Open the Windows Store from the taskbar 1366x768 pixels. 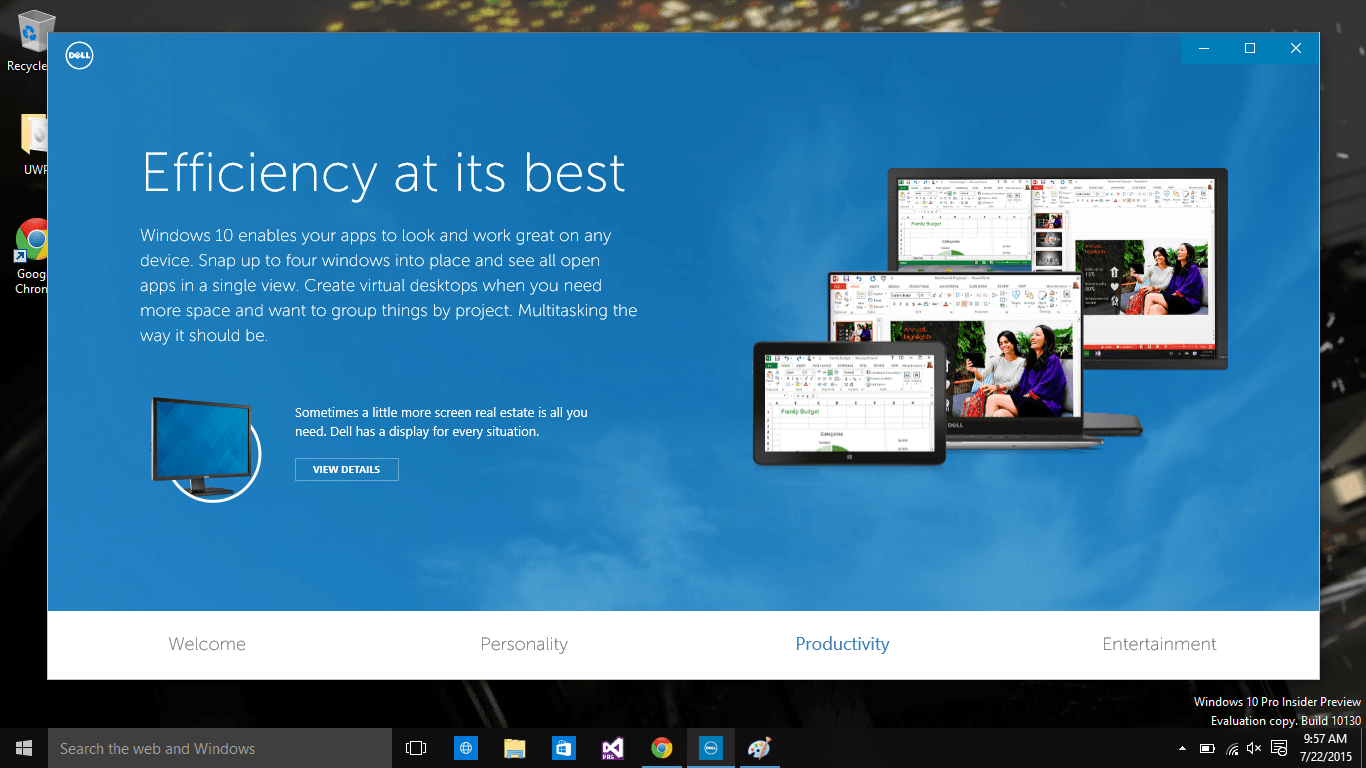point(563,747)
